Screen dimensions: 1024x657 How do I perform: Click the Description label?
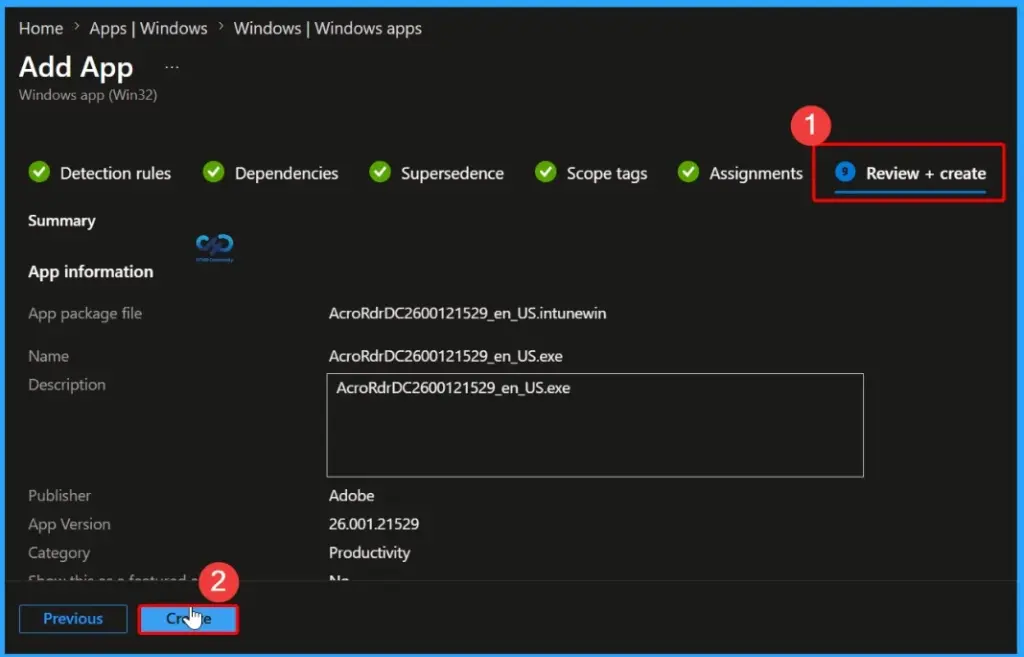pyautogui.click(x=67, y=385)
